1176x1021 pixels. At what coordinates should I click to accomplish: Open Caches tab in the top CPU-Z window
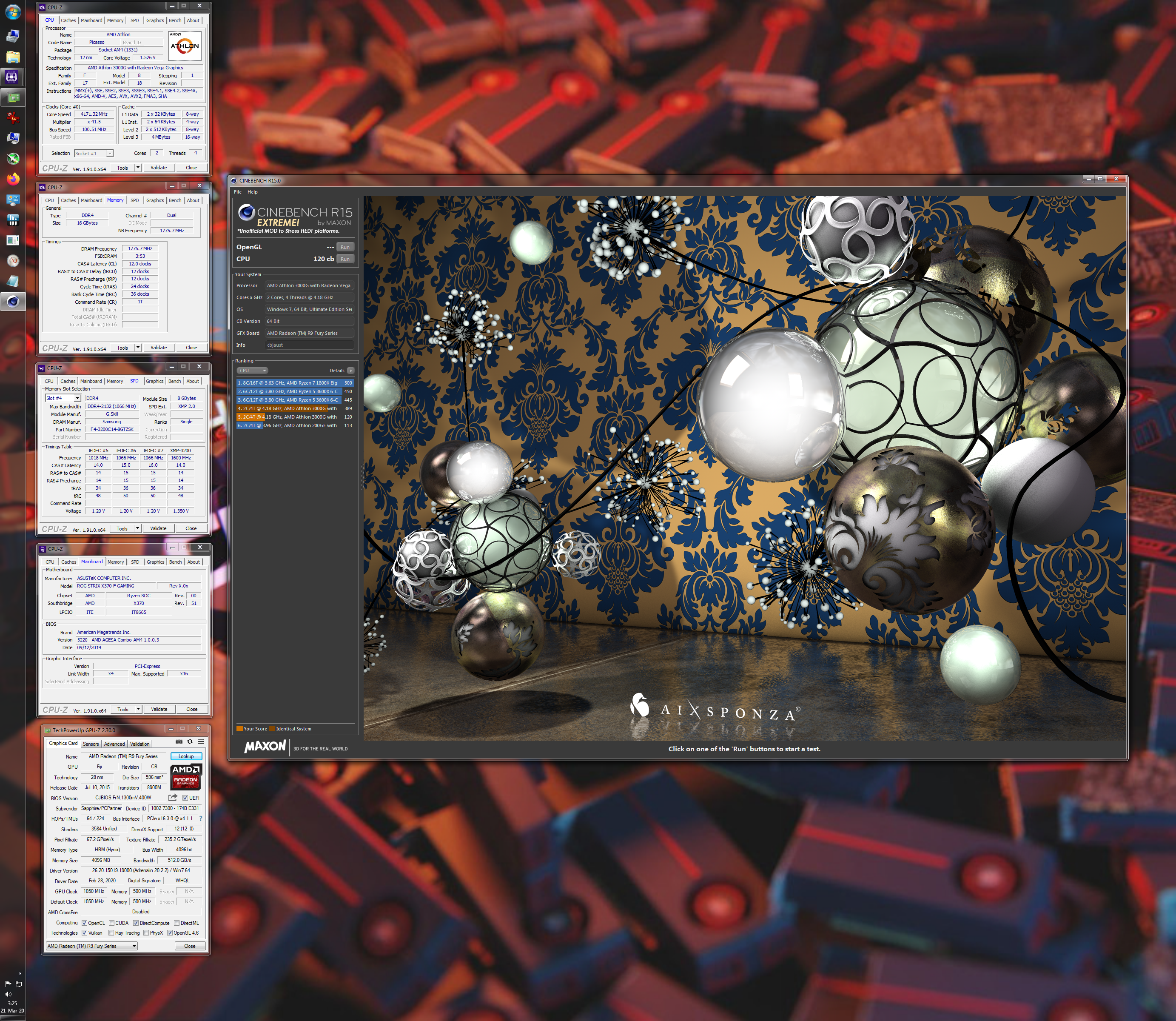click(68, 20)
